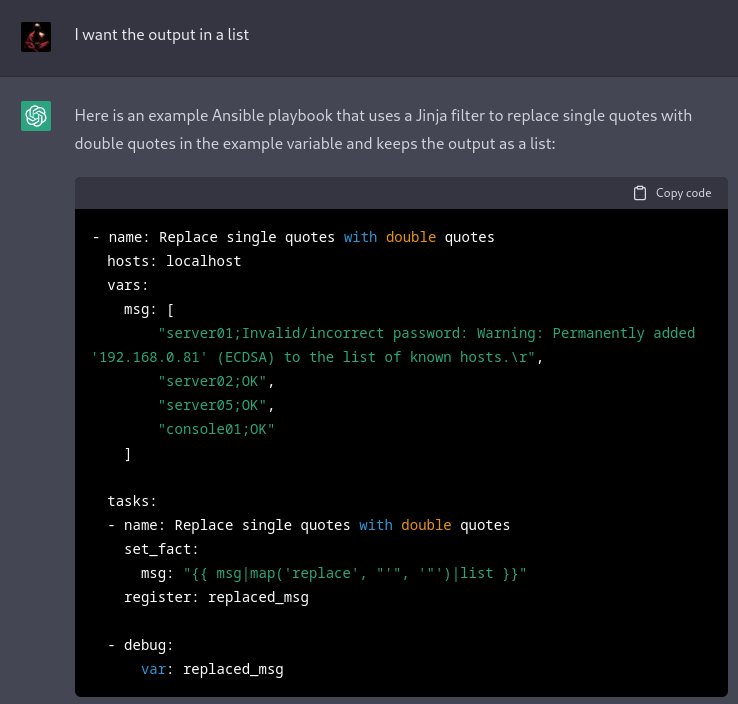Click the "tasks:" line in the playbook
The image size is (738, 704).
[x=132, y=501]
